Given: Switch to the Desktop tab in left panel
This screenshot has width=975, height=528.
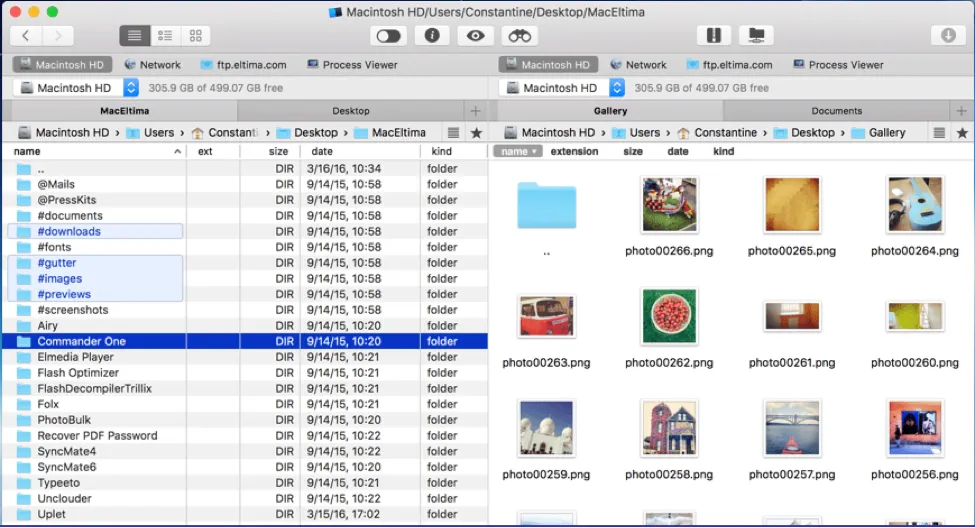Looking at the screenshot, I should tap(351, 111).
